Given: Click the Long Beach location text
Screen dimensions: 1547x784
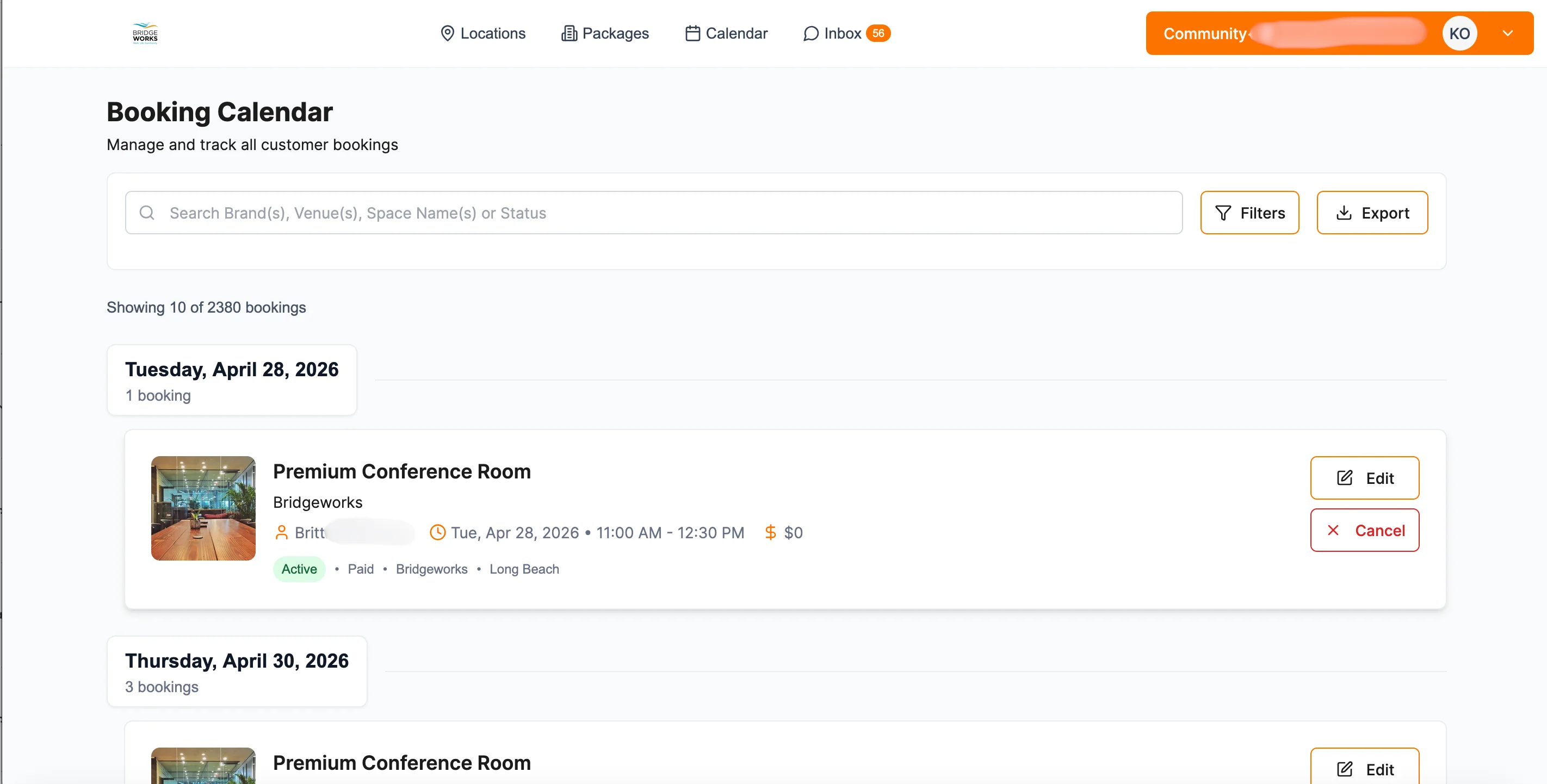Looking at the screenshot, I should pyautogui.click(x=524, y=570).
